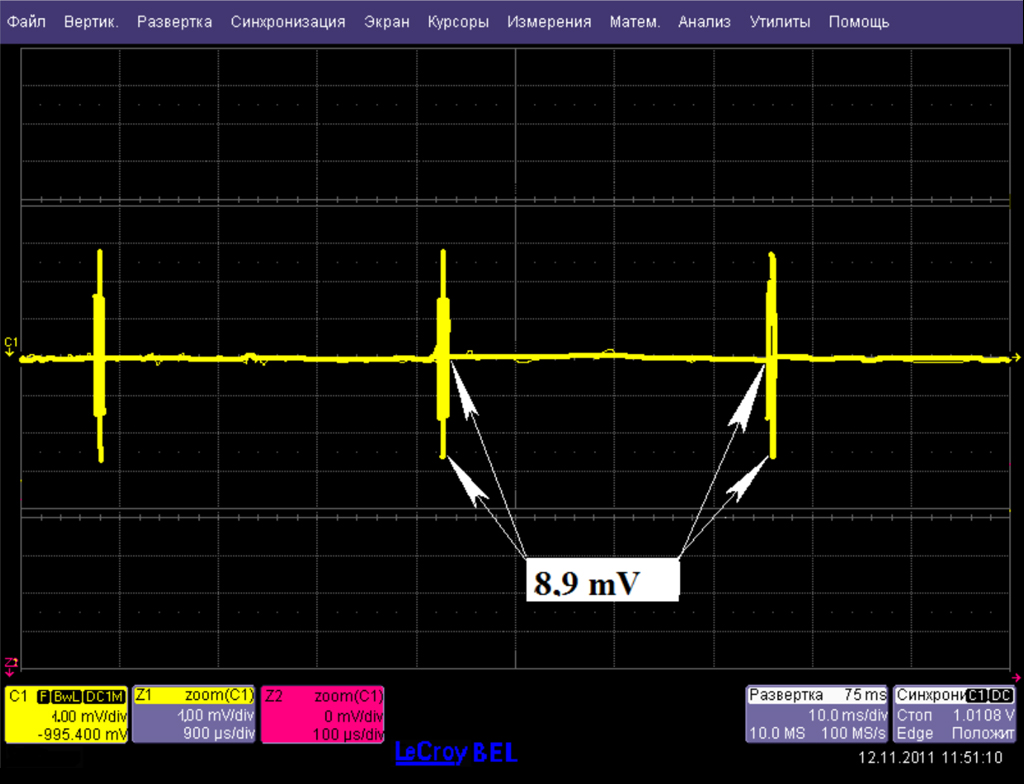Click the LeCroy BEL link
The width and height of the screenshot is (1024, 784).
click(x=456, y=752)
